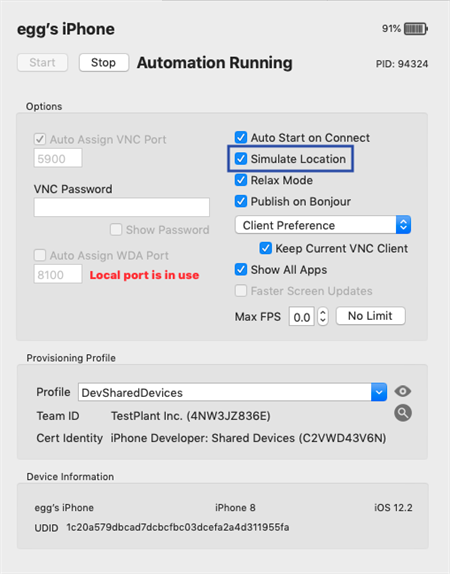Uncheck Keep Current VNC Client

(265, 248)
